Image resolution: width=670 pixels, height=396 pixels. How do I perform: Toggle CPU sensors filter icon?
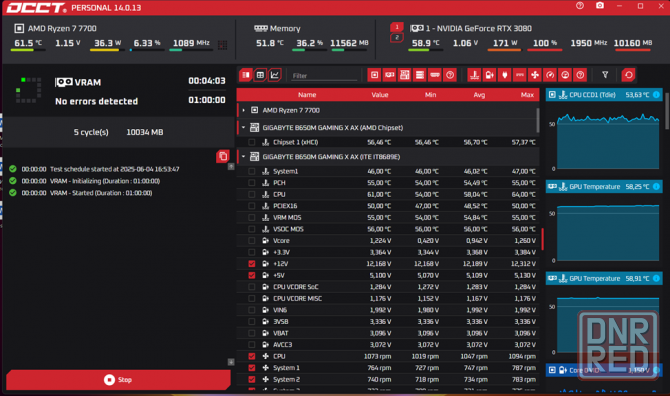click(374, 75)
